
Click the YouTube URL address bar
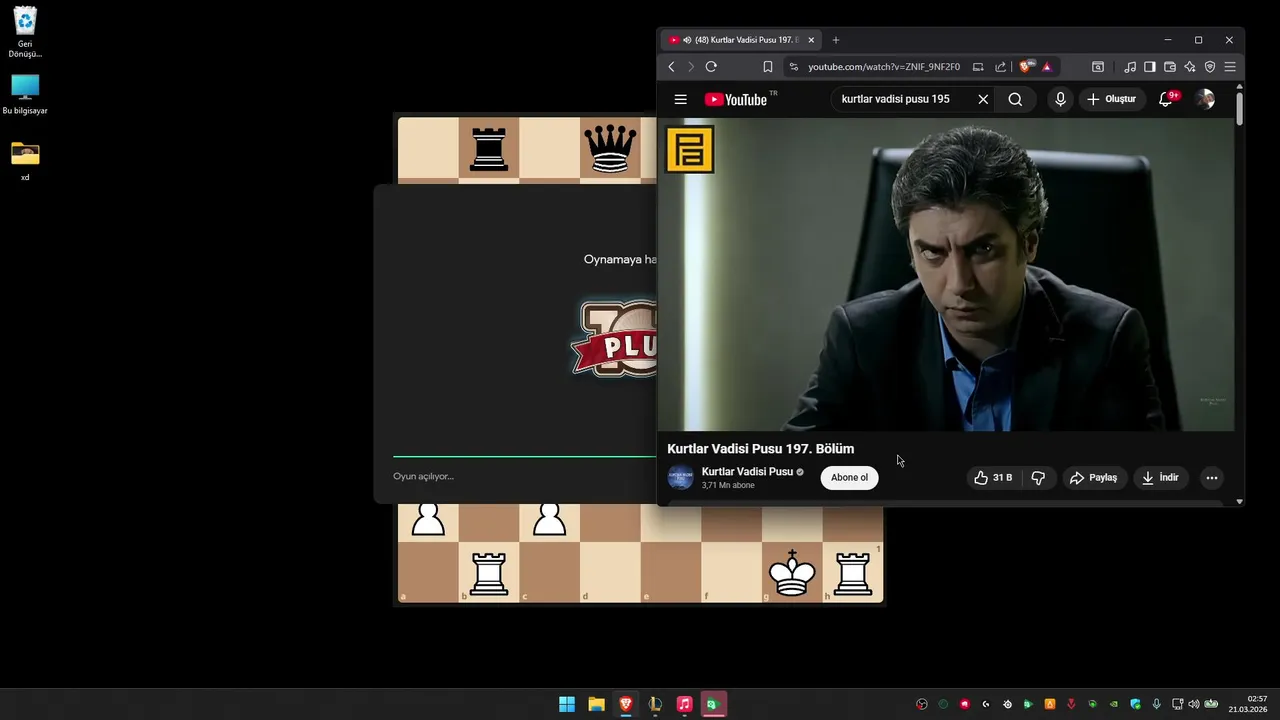884,67
